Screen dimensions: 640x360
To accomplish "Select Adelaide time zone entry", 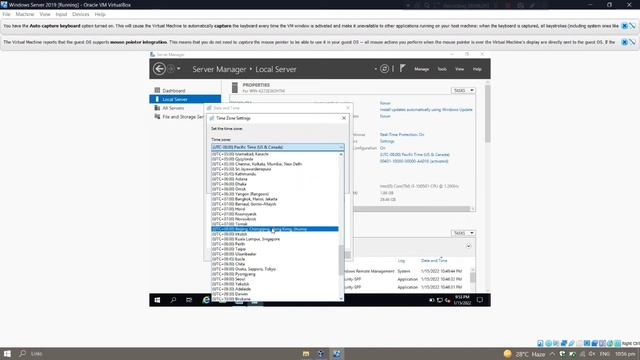I will [x=275, y=289].
